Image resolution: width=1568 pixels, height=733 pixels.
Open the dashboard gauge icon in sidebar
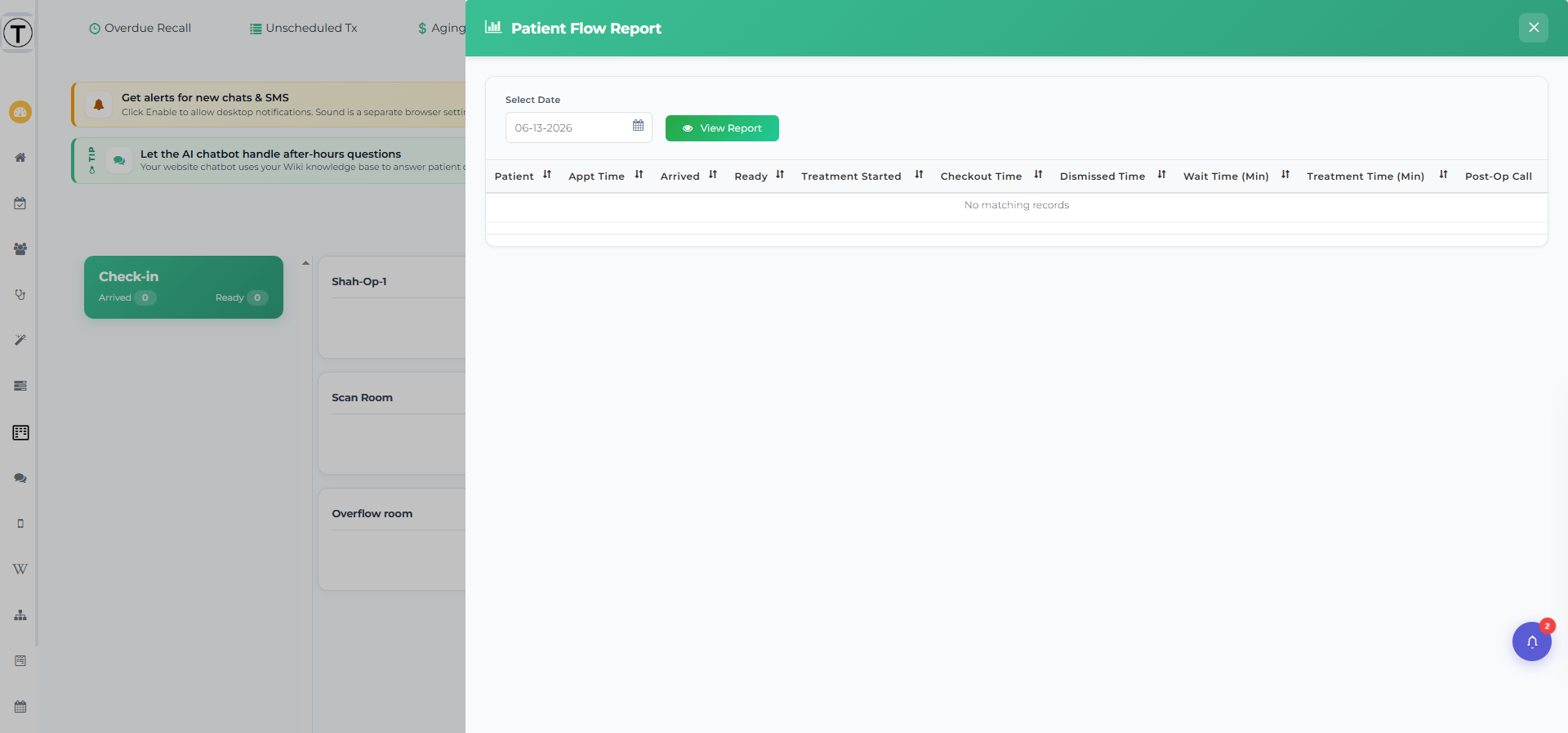20,112
